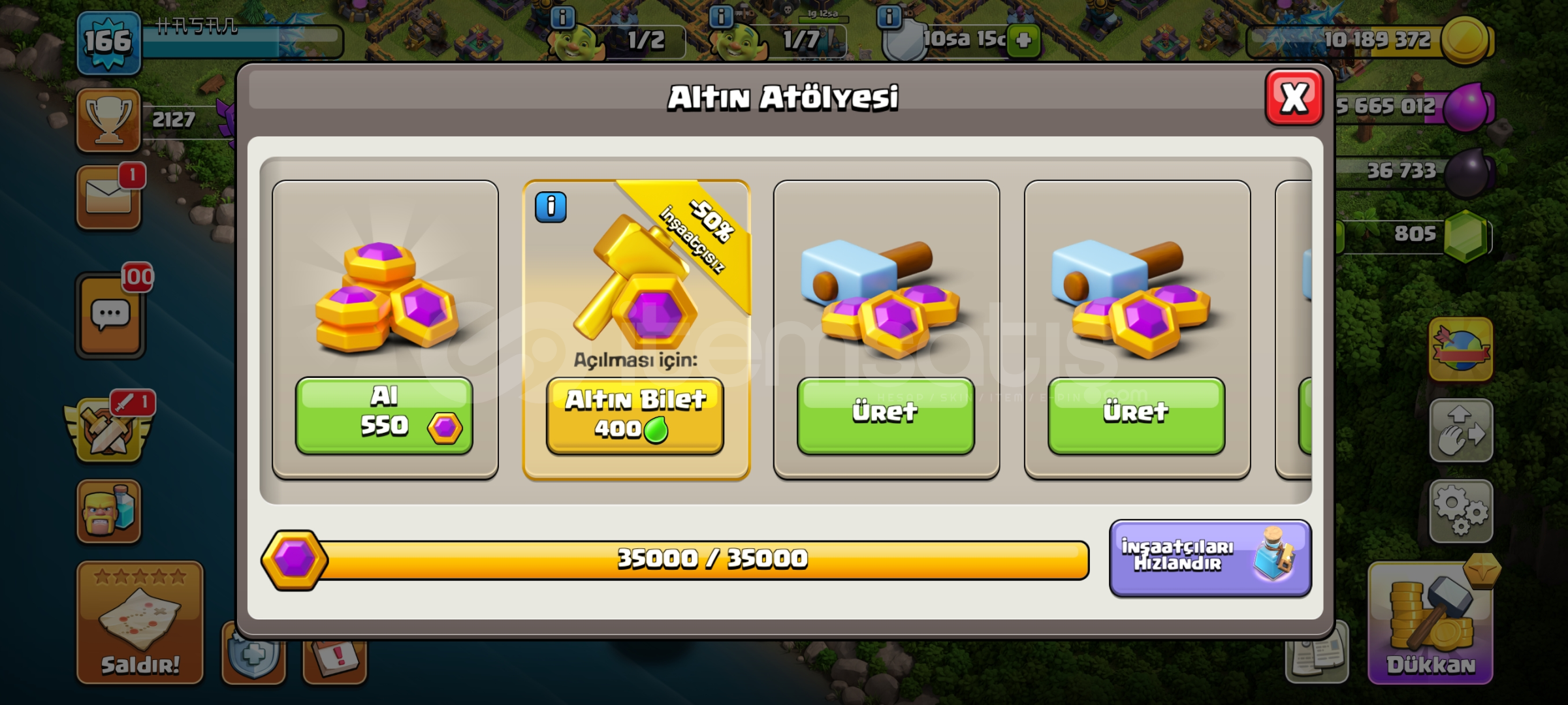Open the mail inbox icon
Screen dimensions: 1568x705
108,197
